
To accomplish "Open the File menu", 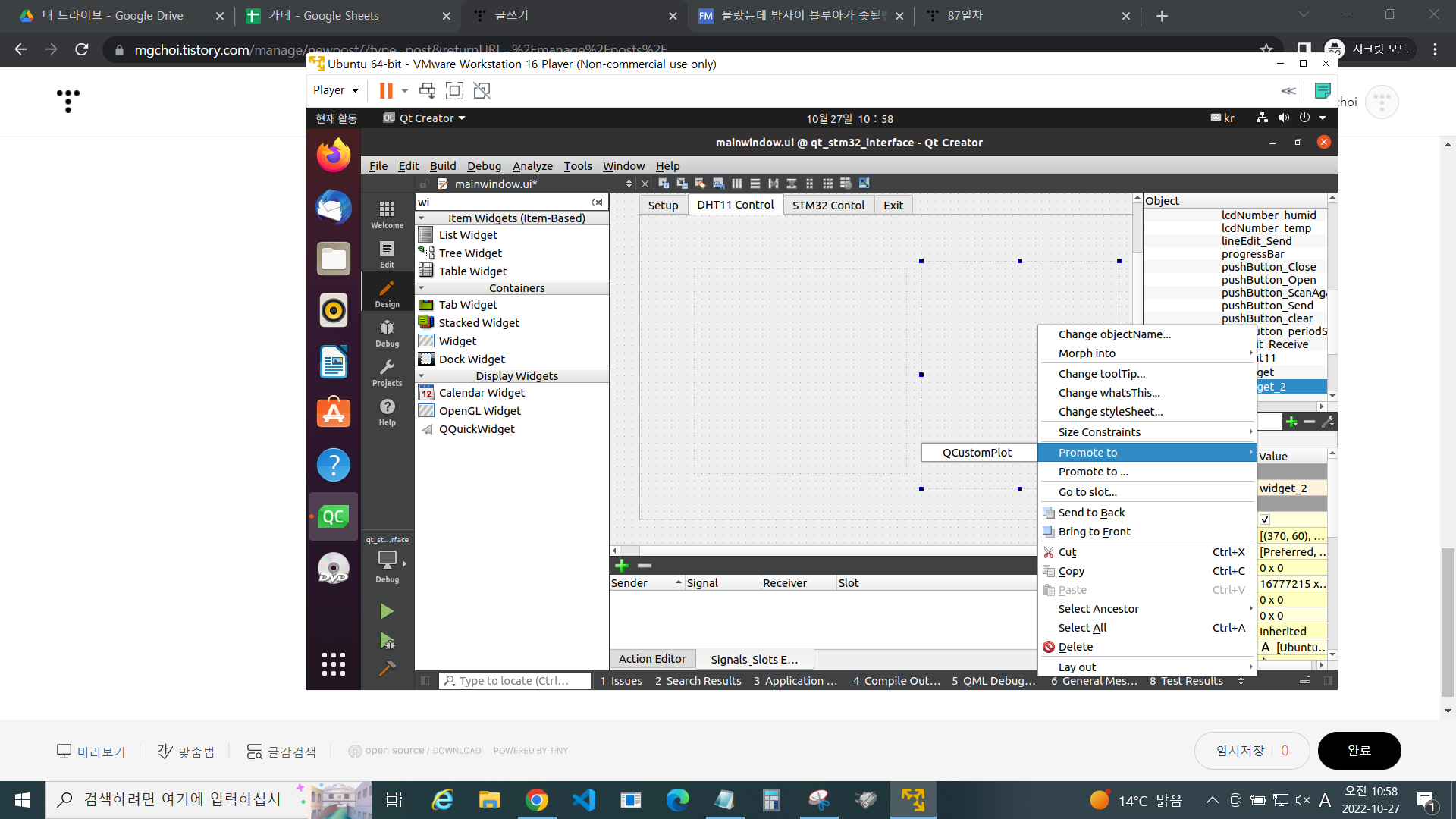I will (378, 166).
